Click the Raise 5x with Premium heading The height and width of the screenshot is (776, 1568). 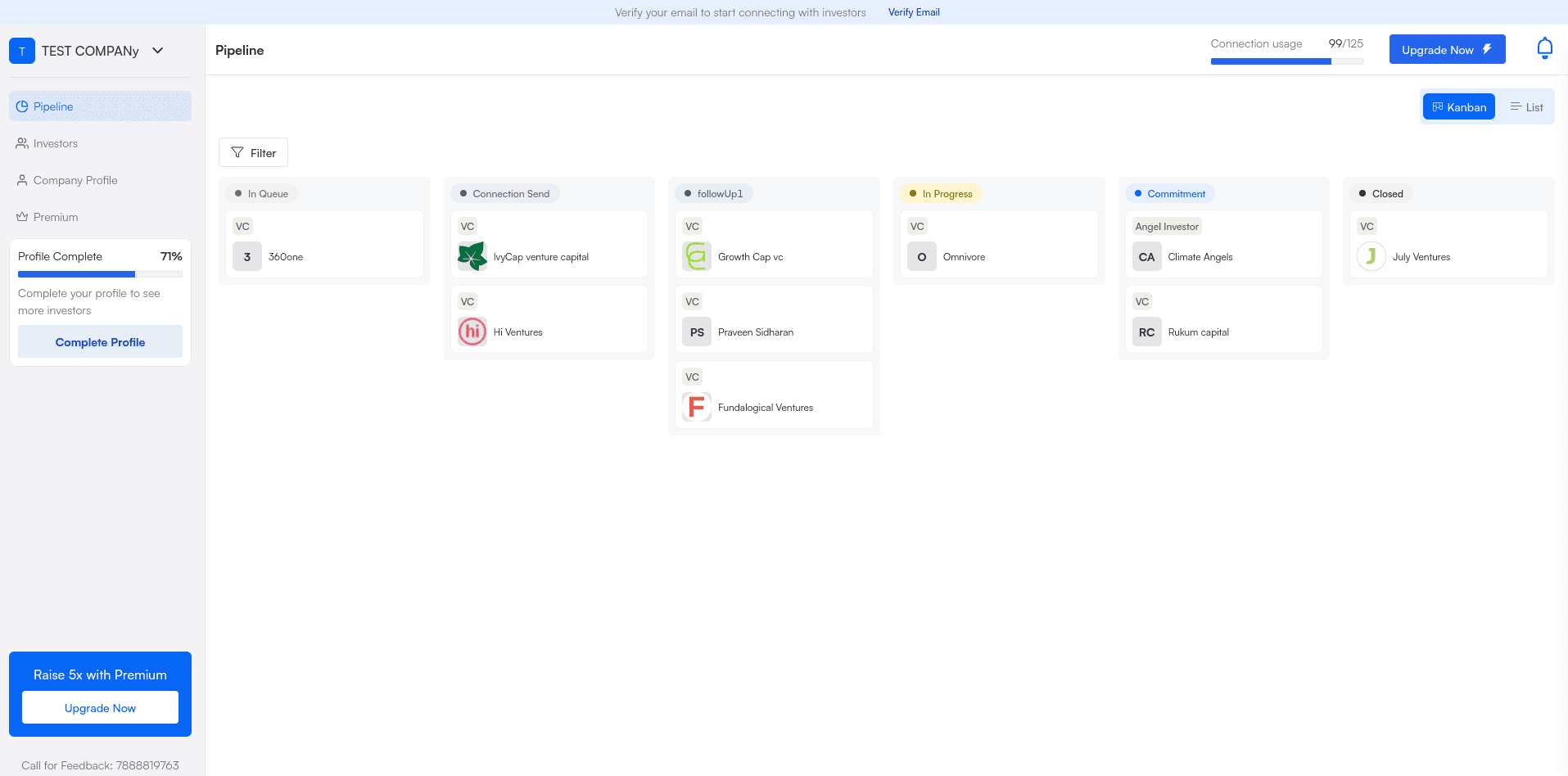pyautogui.click(x=100, y=674)
